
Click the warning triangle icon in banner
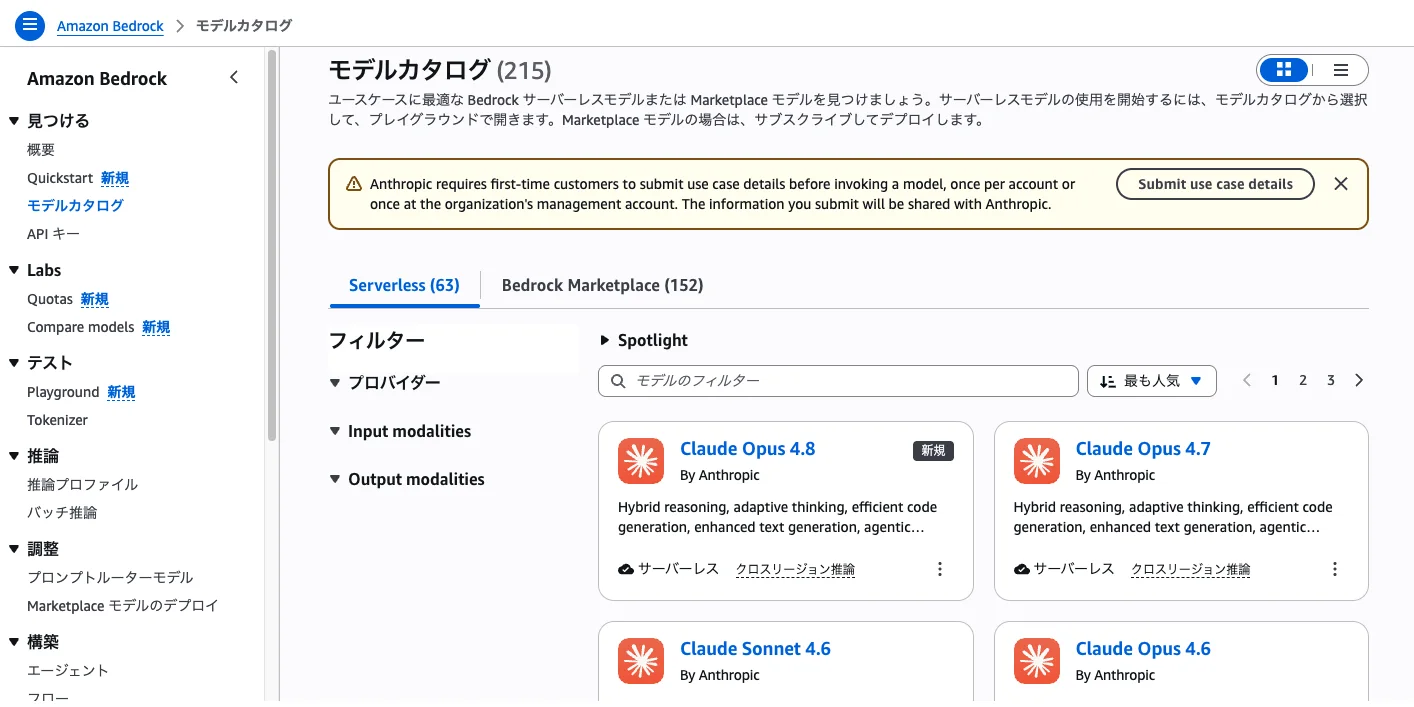click(x=354, y=184)
